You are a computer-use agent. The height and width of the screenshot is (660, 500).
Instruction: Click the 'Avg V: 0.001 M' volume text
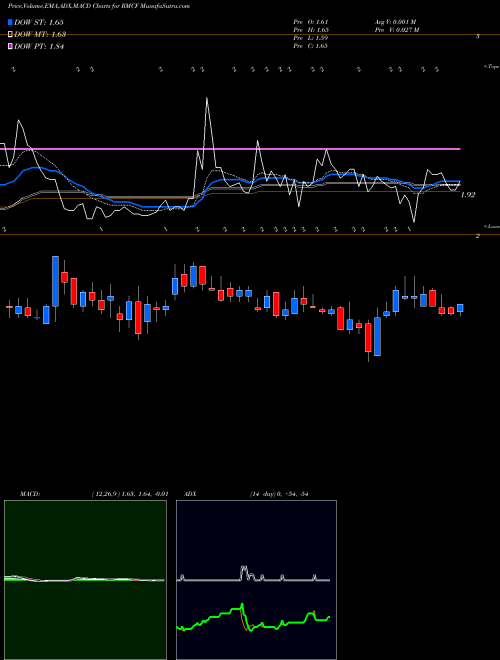tap(395, 22)
